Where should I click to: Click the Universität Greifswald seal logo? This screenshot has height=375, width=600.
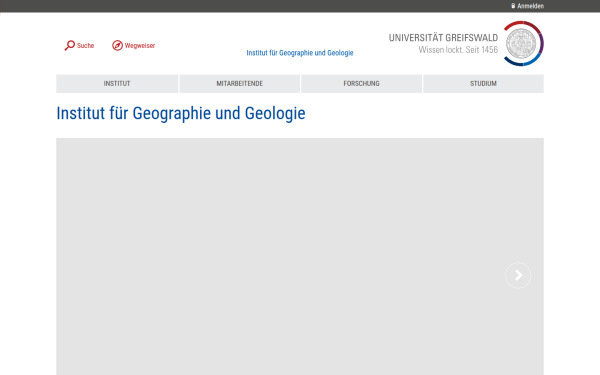pyautogui.click(x=523, y=43)
